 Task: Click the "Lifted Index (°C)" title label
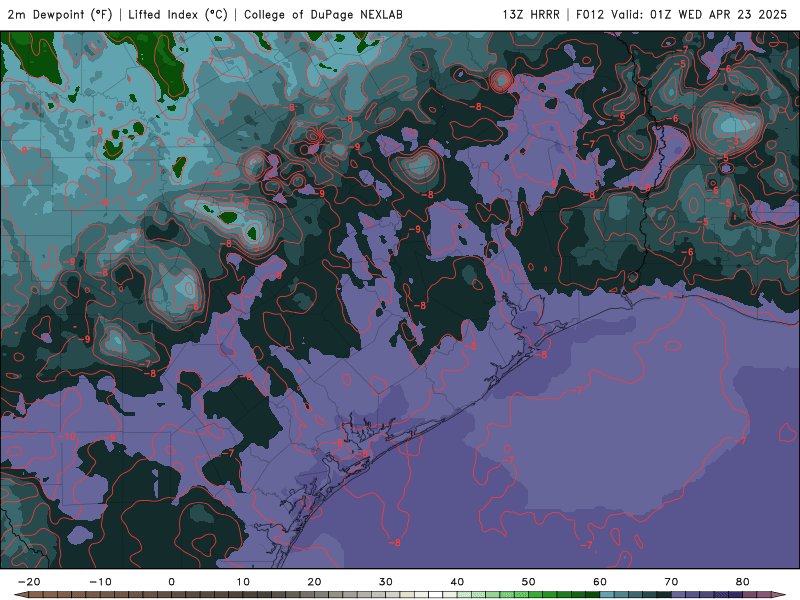click(178, 15)
